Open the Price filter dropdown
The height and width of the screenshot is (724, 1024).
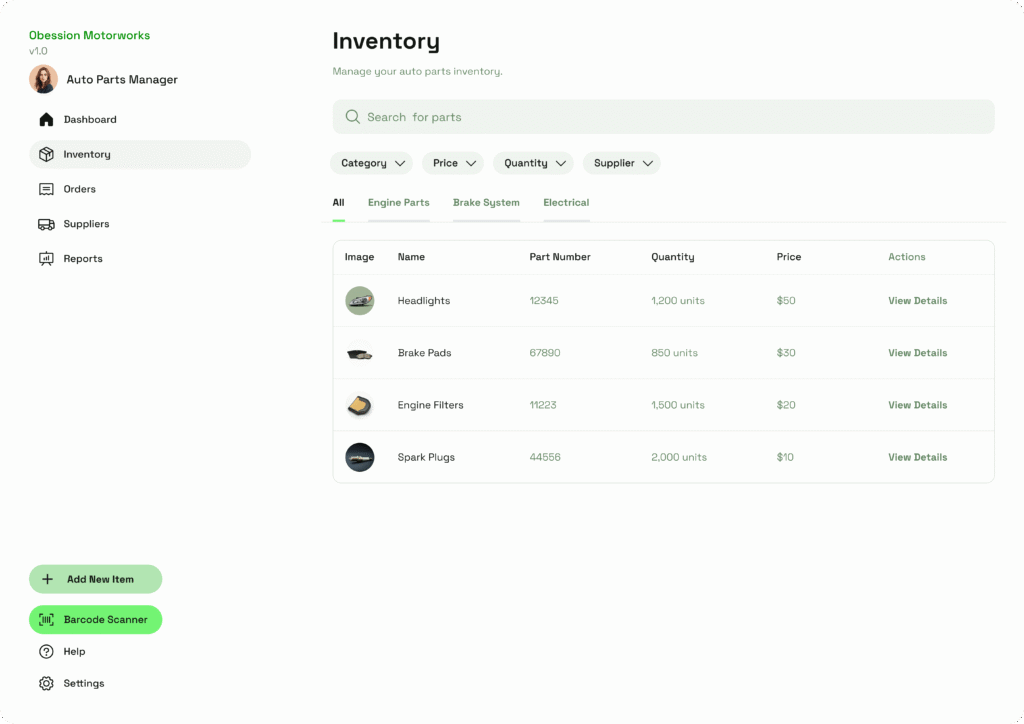pyautogui.click(x=453, y=163)
